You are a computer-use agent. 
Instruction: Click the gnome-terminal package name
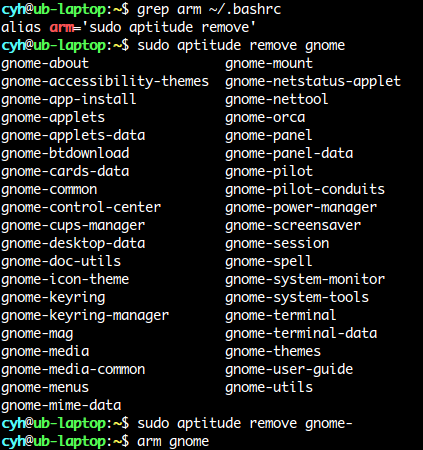pos(280,316)
